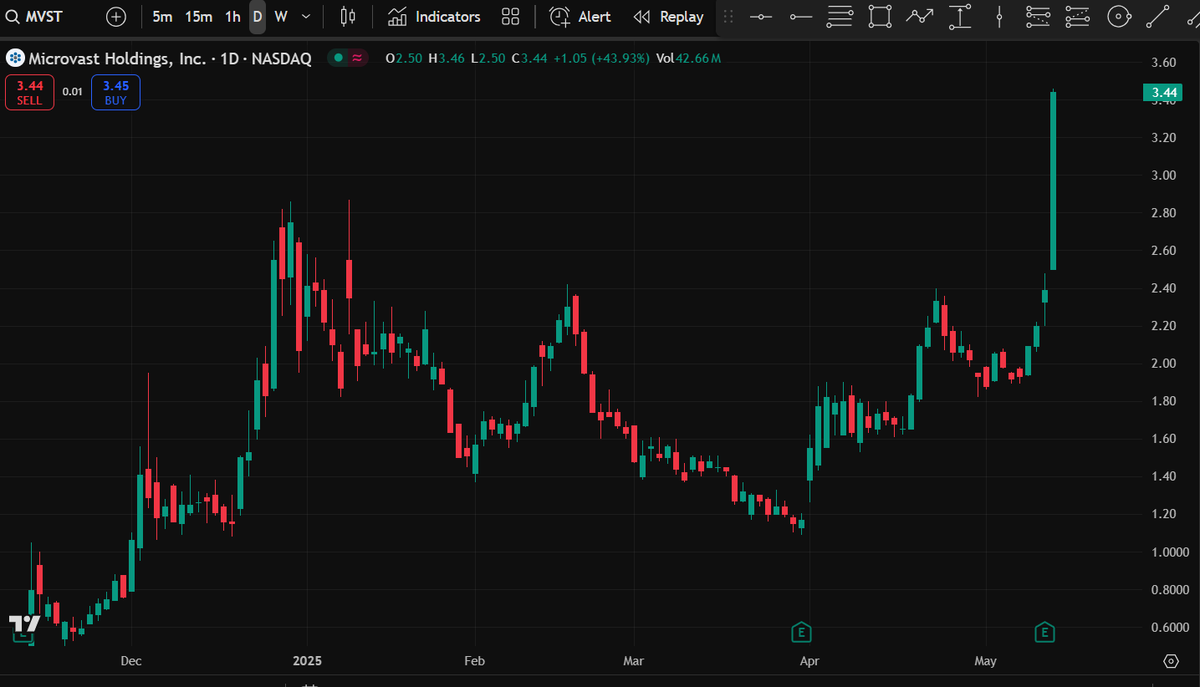Click the Vol 42.66 M legend value
Image resolution: width=1200 pixels, height=687 pixels.
pyautogui.click(x=688, y=59)
